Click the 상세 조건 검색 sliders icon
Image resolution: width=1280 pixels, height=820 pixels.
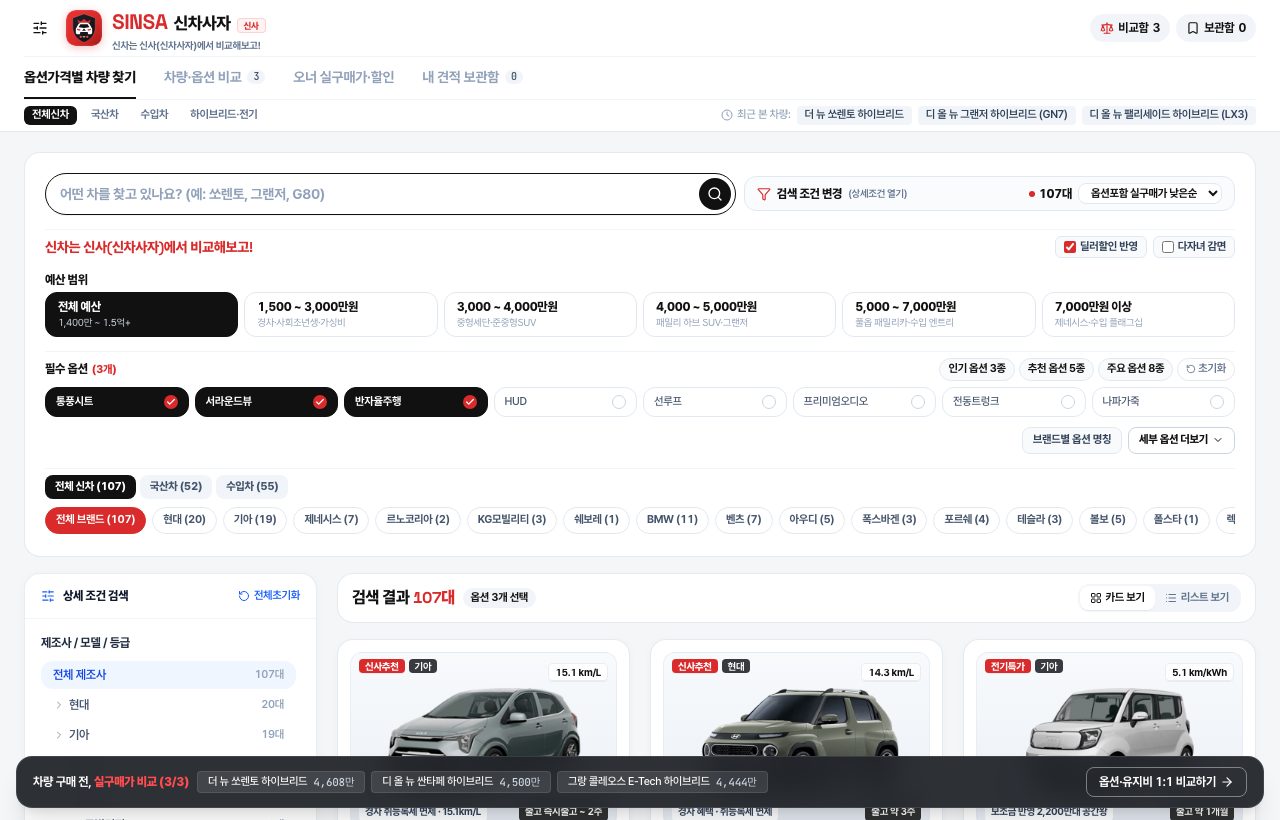click(48, 596)
